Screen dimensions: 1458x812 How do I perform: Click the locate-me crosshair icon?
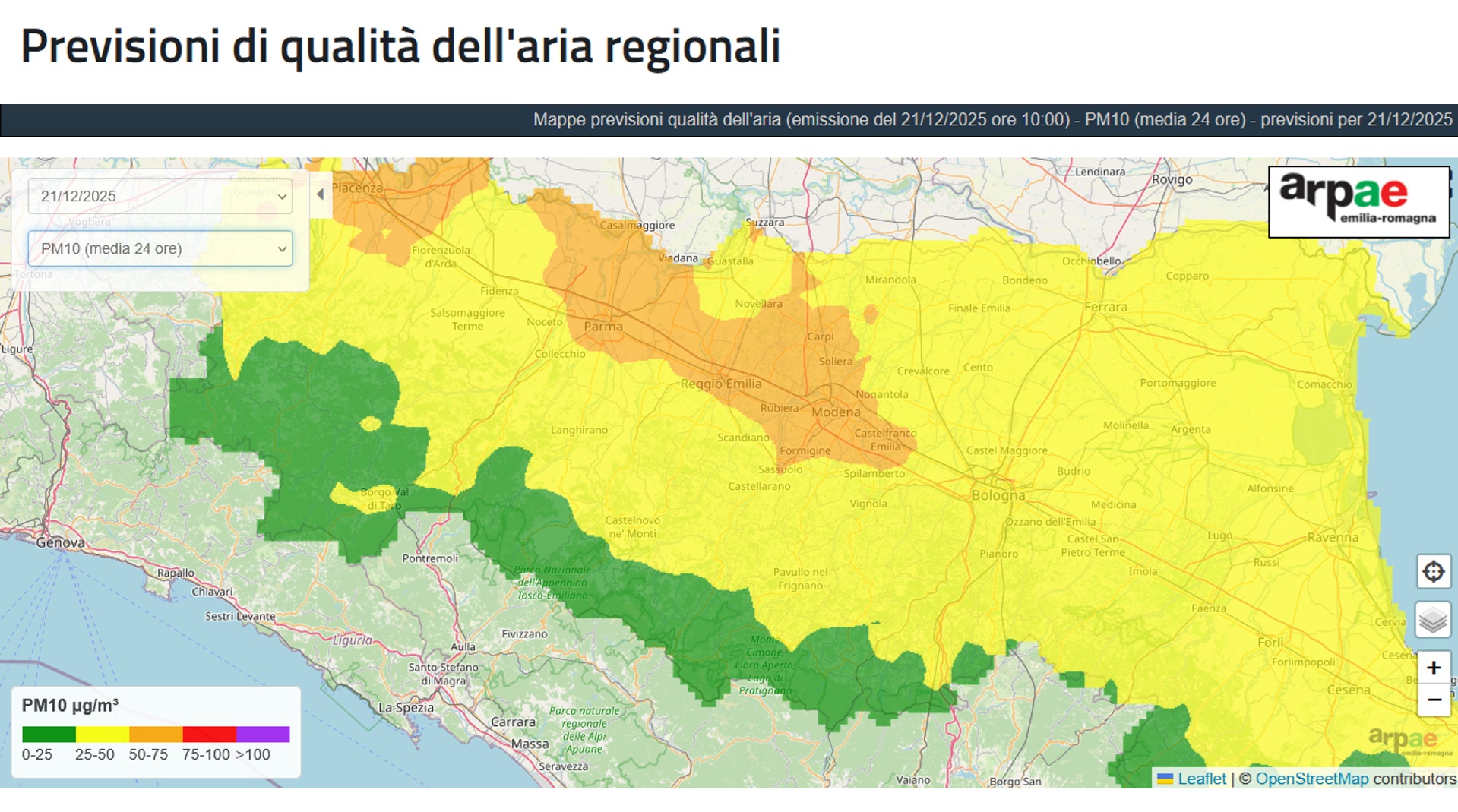(x=1433, y=571)
